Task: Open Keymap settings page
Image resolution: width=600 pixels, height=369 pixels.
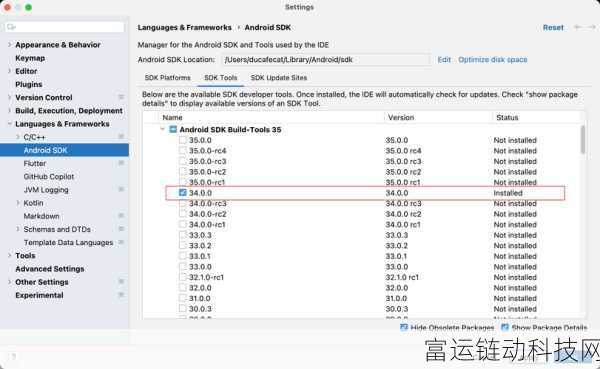Action: [x=30, y=58]
